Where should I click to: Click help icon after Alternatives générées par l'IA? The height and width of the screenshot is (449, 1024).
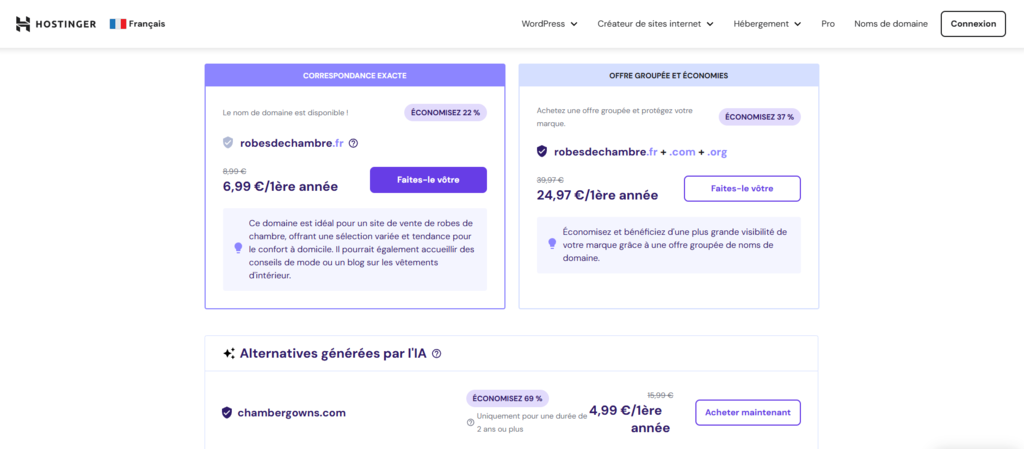coord(437,354)
